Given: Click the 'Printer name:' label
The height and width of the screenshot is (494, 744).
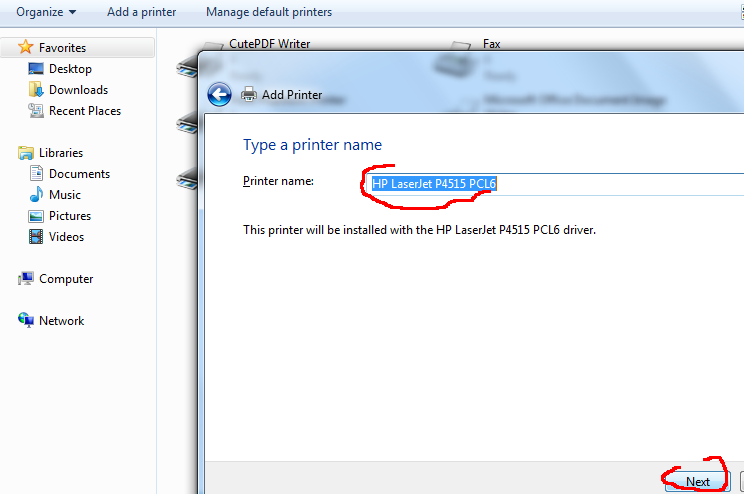Looking at the screenshot, I should point(278,181).
